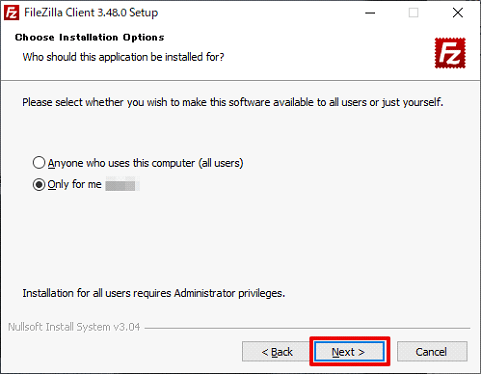Click the FileZilla icon in the title bar

11,13
